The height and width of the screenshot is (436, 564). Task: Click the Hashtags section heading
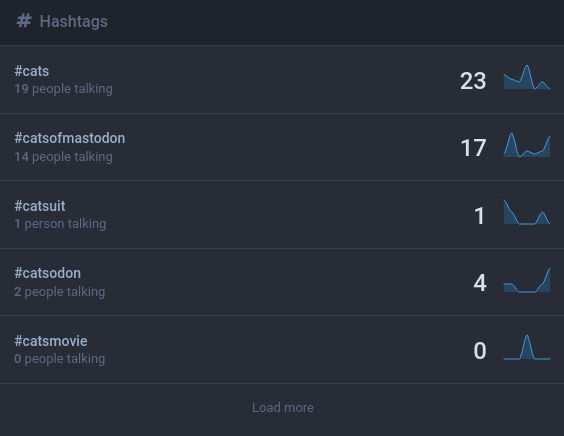(73, 21)
